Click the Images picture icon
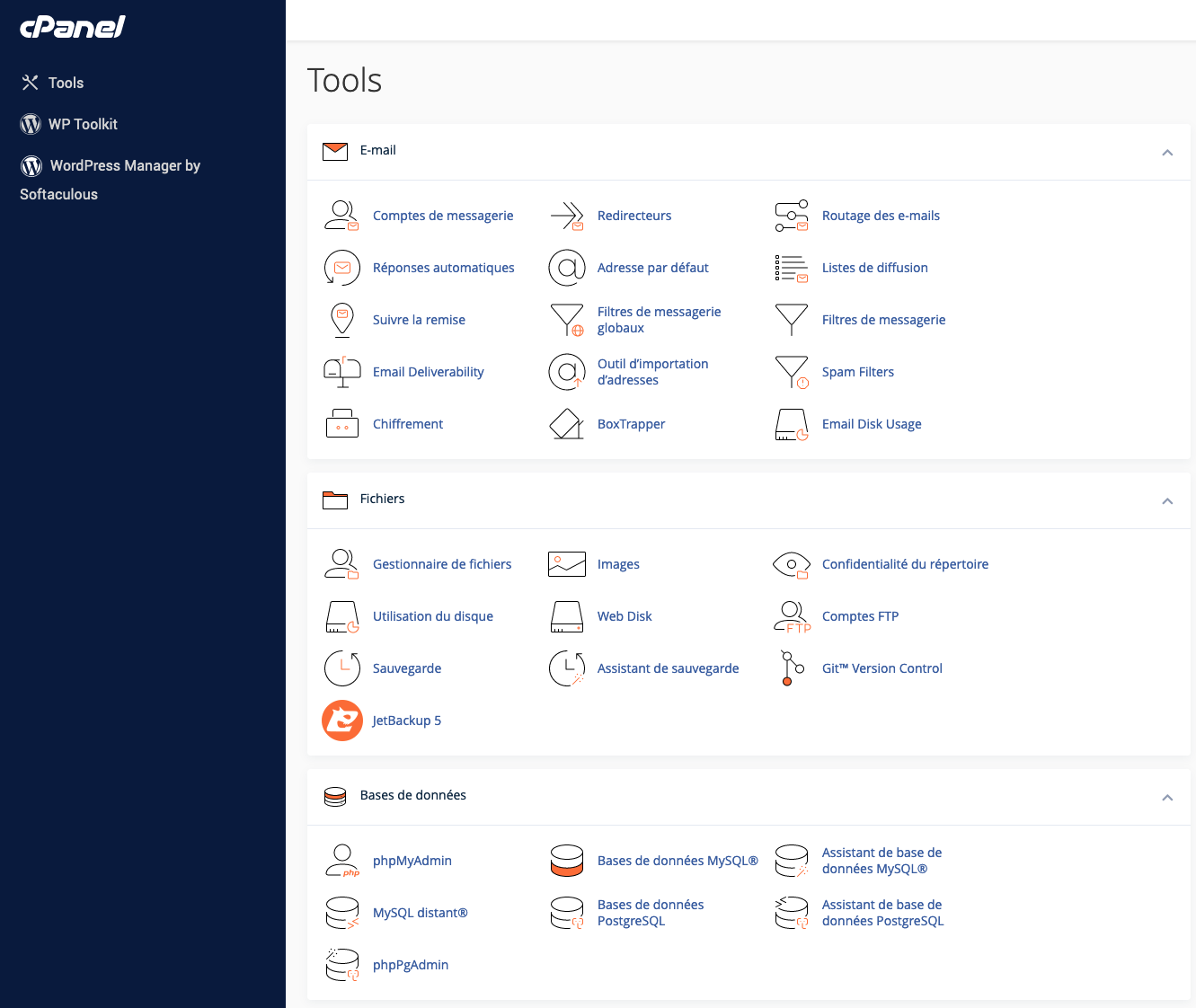1196x1008 pixels. (x=567, y=564)
